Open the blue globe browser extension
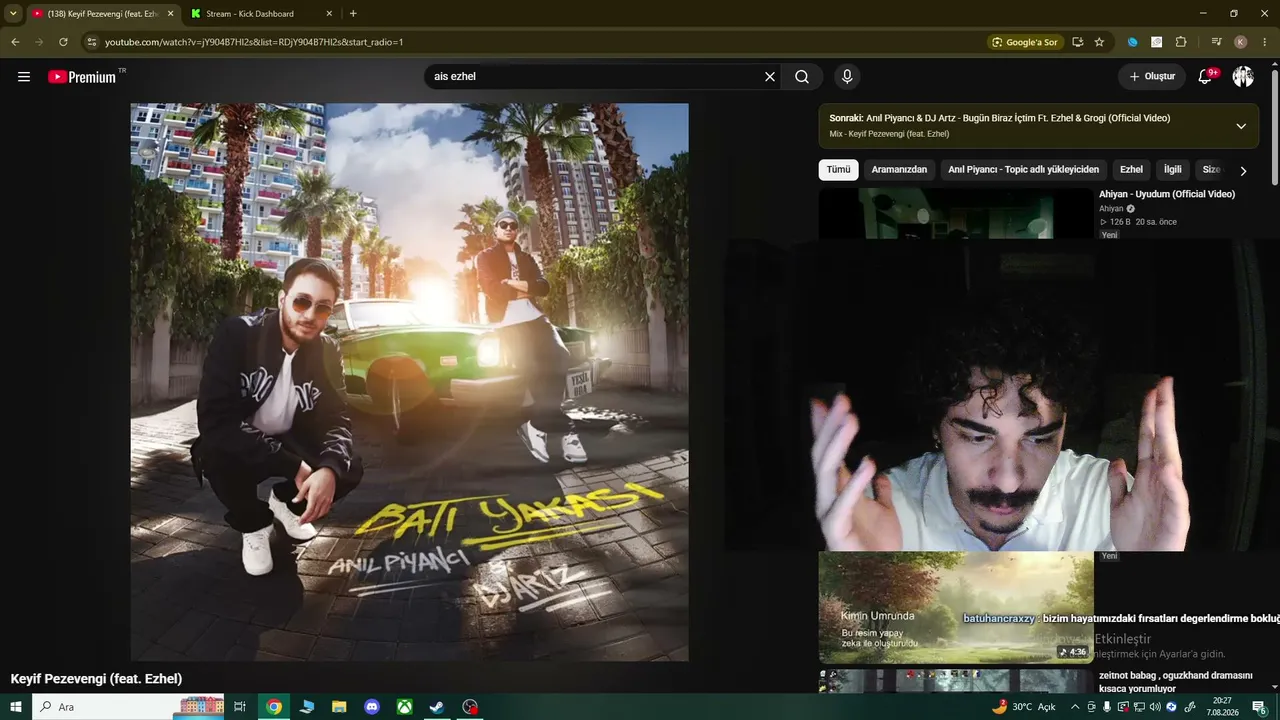This screenshot has width=1280, height=720. pyautogui.click(x=1132, y=42)
